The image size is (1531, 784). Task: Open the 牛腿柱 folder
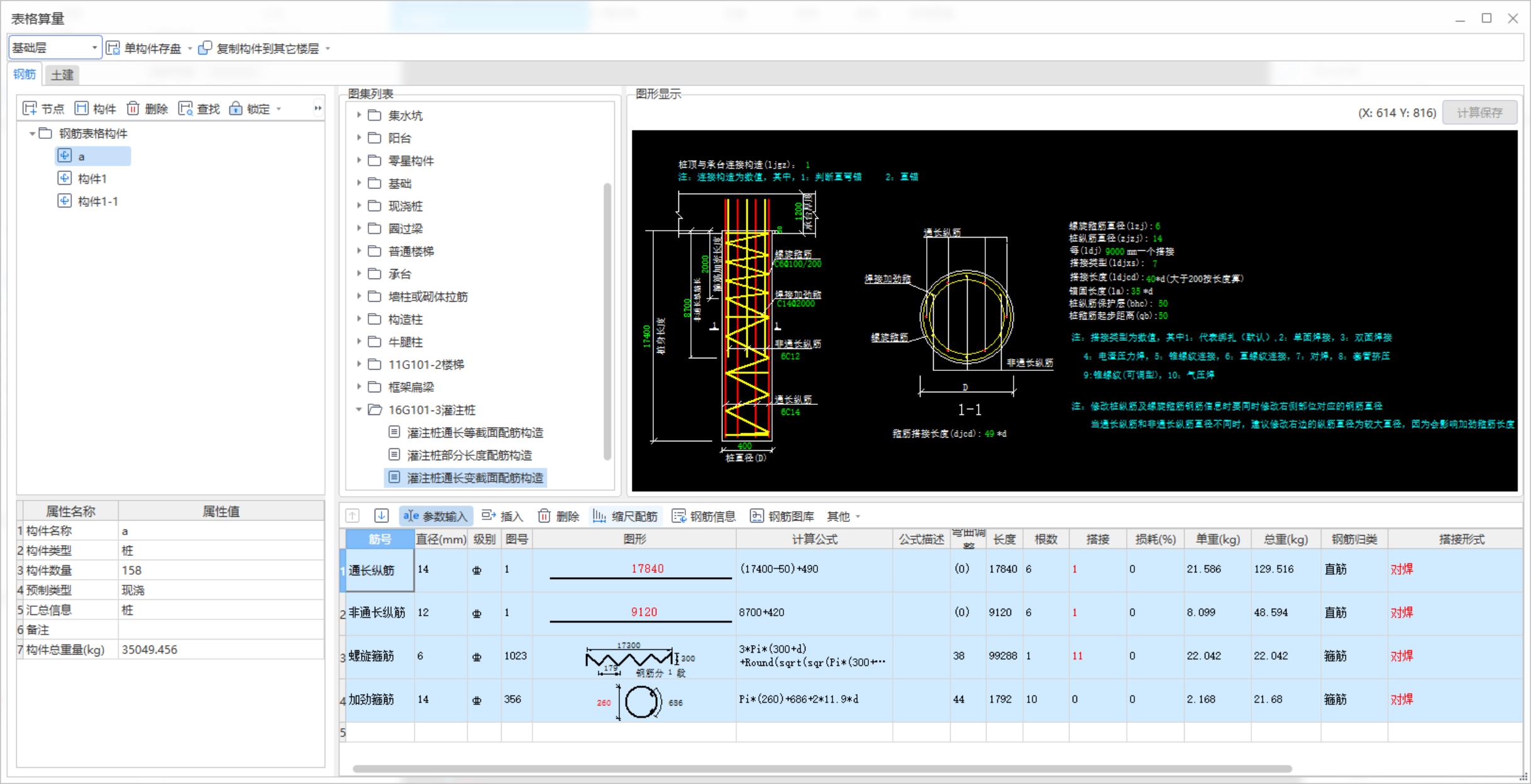[x=405, y=342]
